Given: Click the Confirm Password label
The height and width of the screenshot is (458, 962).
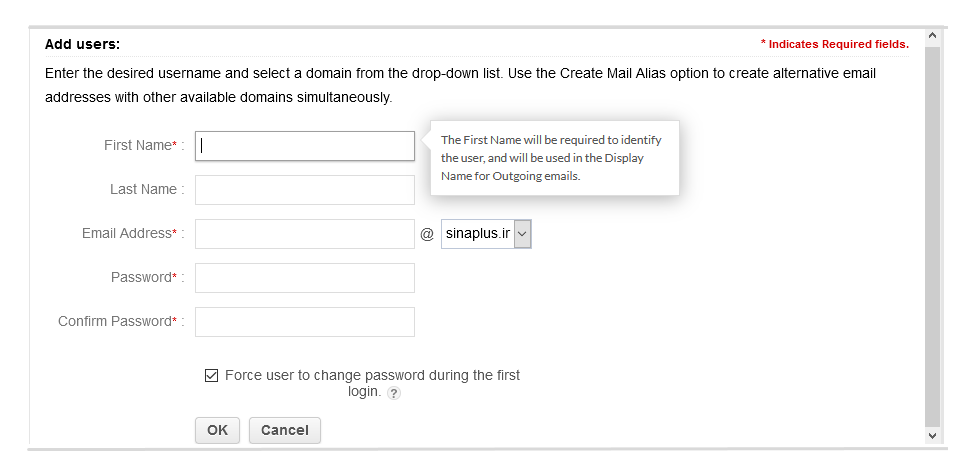Looking at the screenshot, I should click(x=115, y=322).
